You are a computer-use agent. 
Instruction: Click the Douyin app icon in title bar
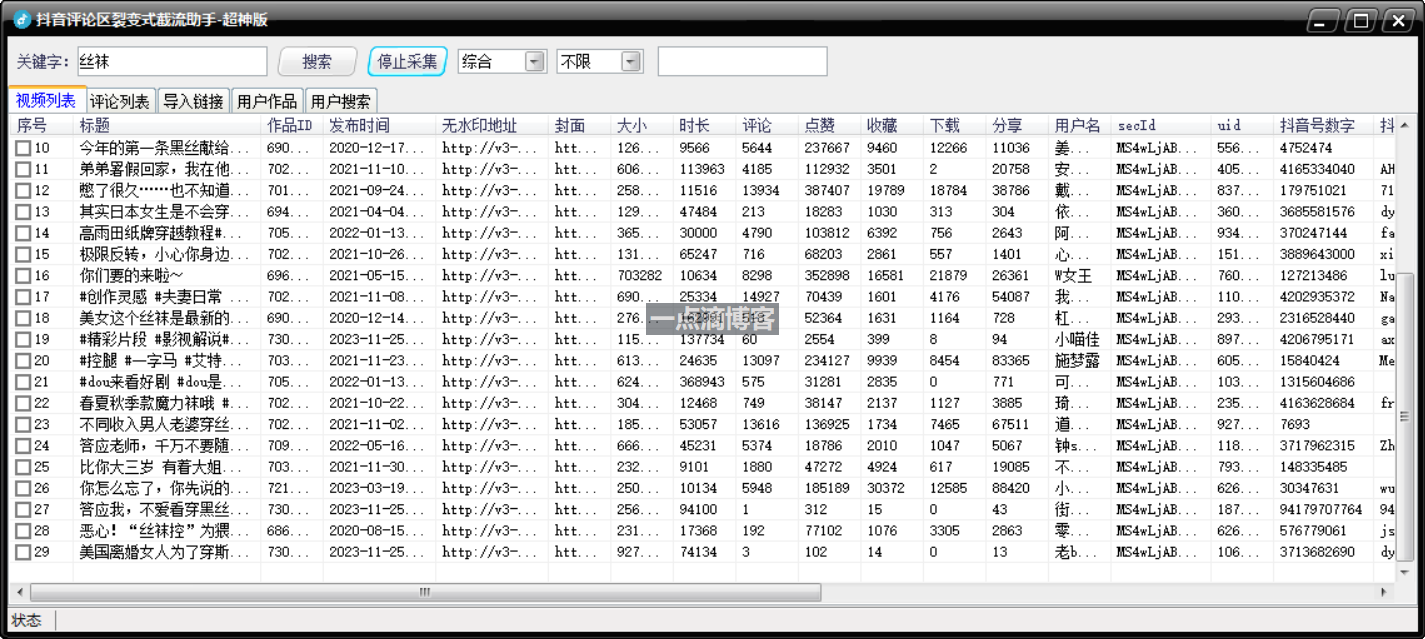pyautogui.click(x=22, y=20)
